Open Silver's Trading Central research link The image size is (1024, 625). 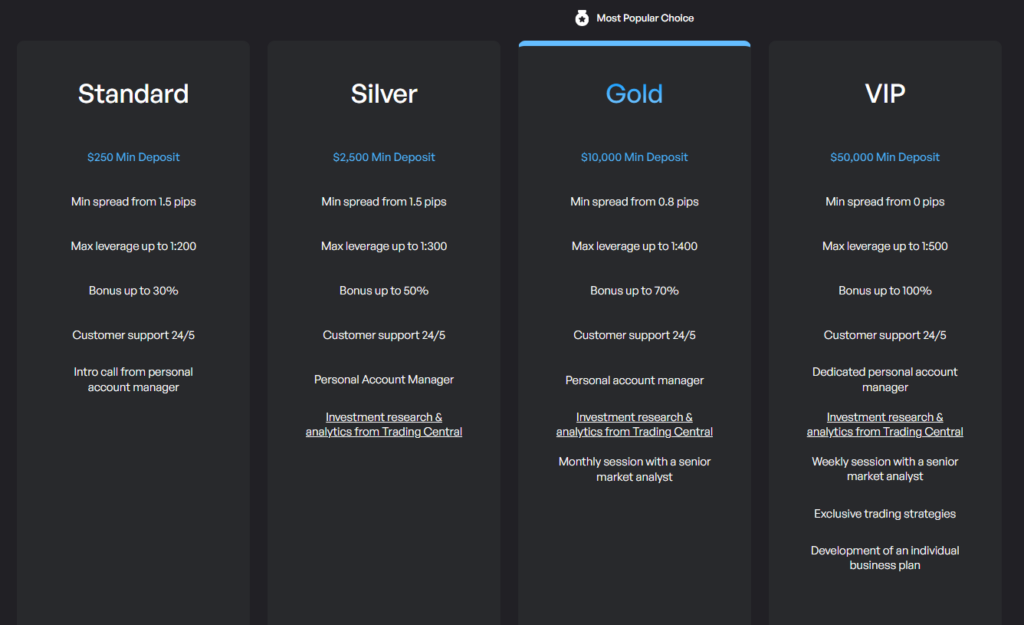[x=384, y=424]
